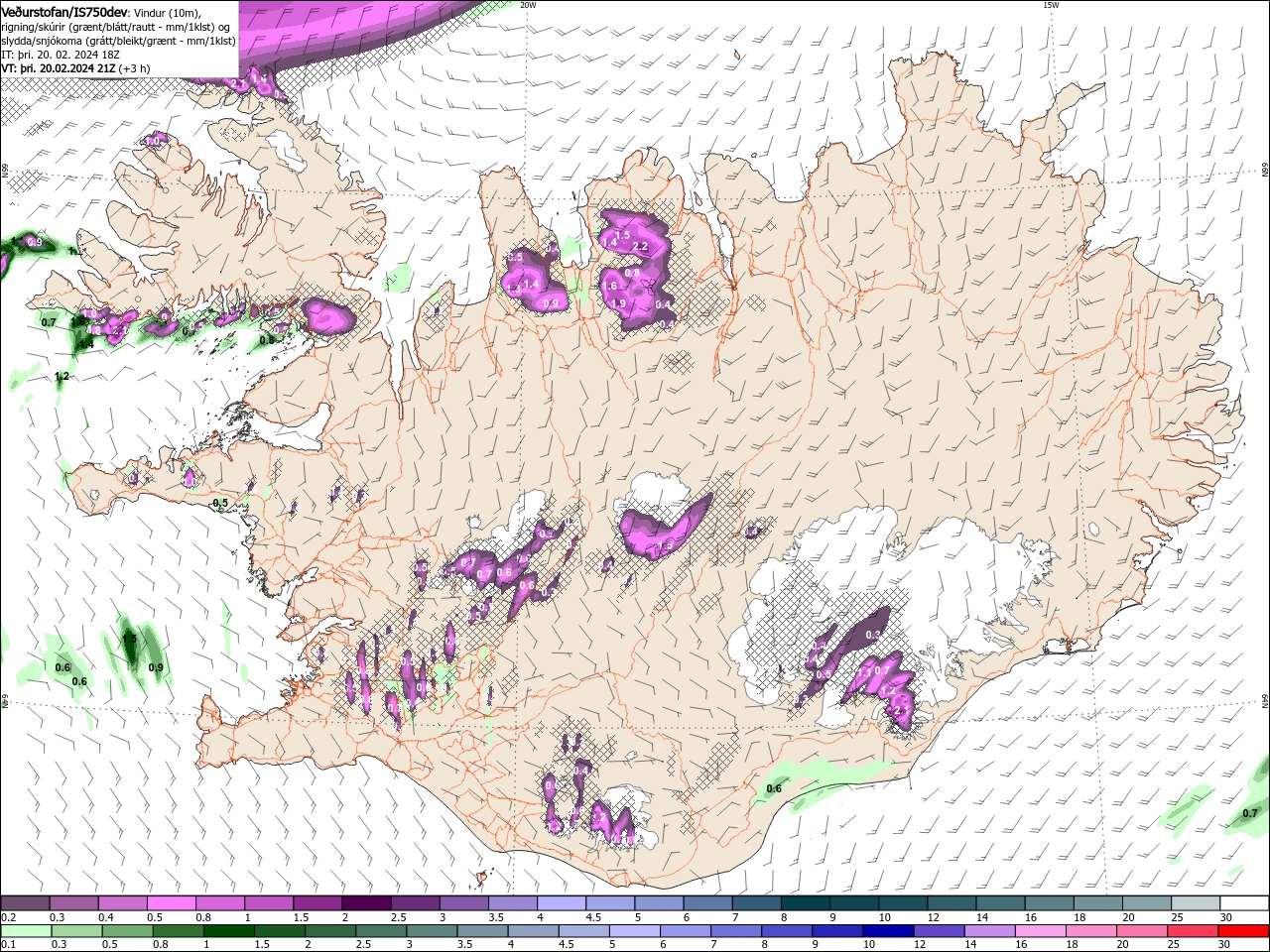Viewport: 1270px width, 952px height.
Task: Pick the upper-scale swatch starting at 18
Action: click(1096, 903)
